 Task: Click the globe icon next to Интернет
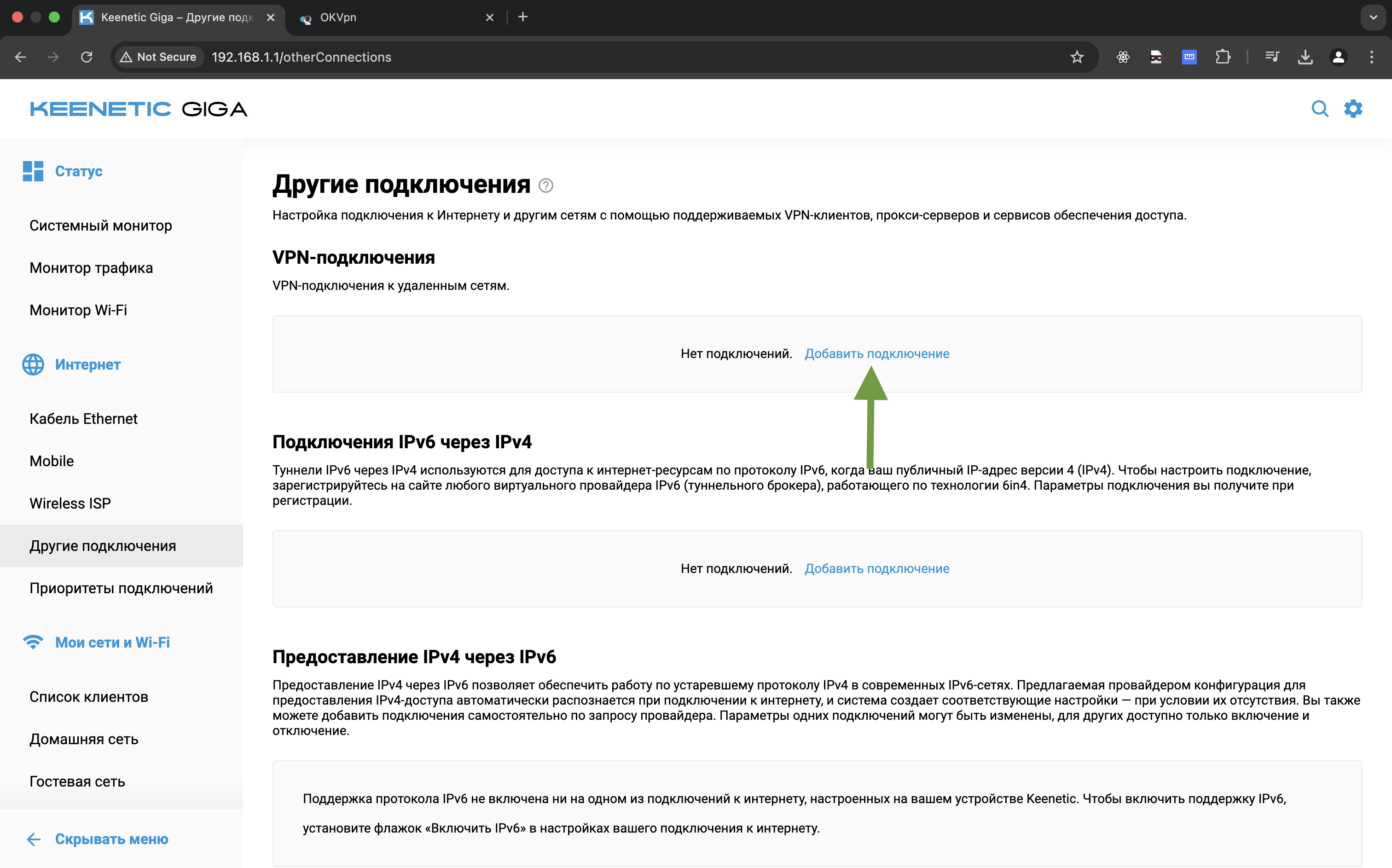(x=33, y=364)
